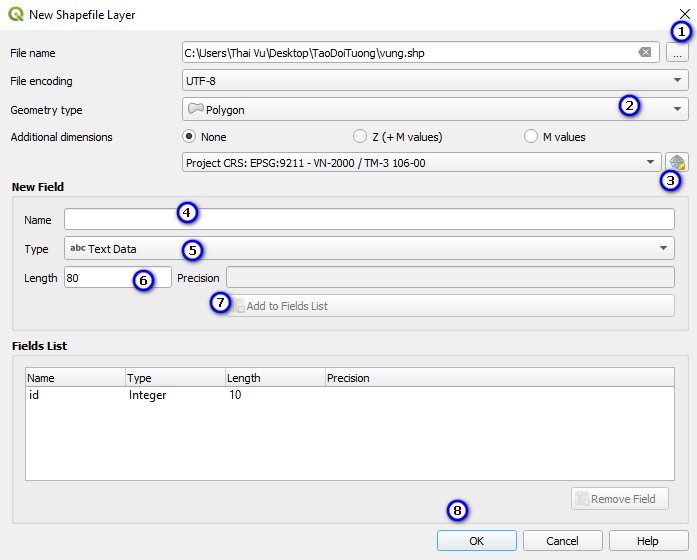
Task: Click the Cancel button
Action: point(562,540)
